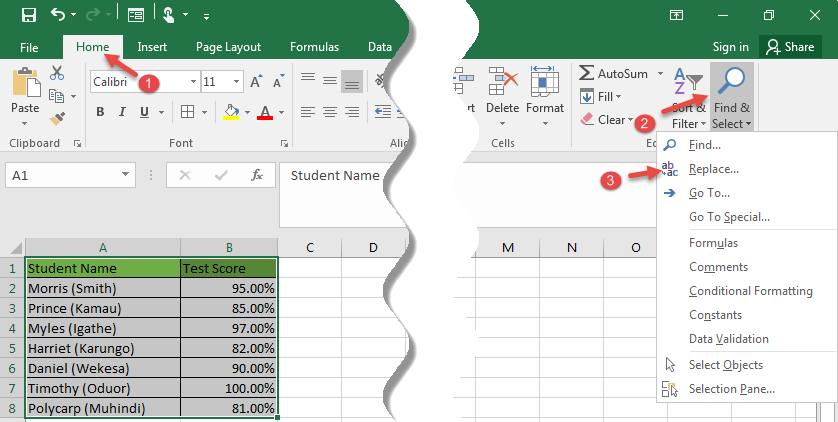Screen dimensions: 838x422
Task: Switch to the Home tab
Action: (x=92, y=47)
